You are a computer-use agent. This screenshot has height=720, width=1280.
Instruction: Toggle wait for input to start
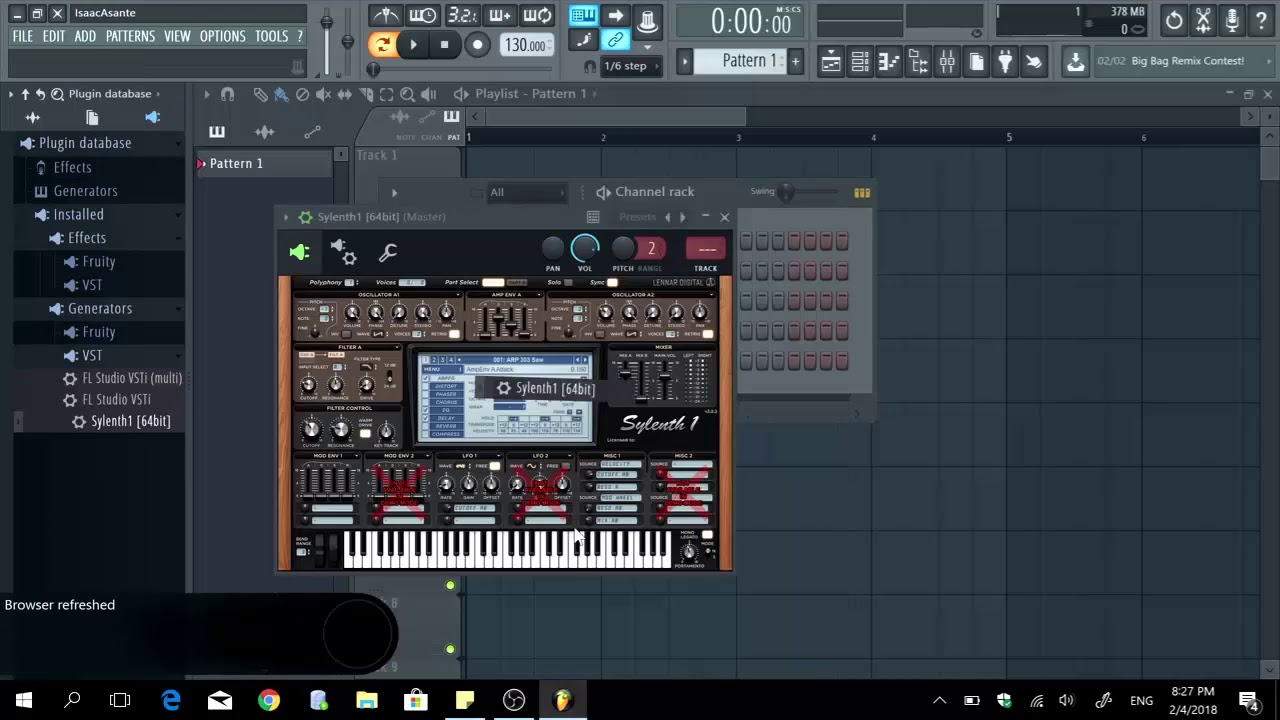(x=422, y=15)
